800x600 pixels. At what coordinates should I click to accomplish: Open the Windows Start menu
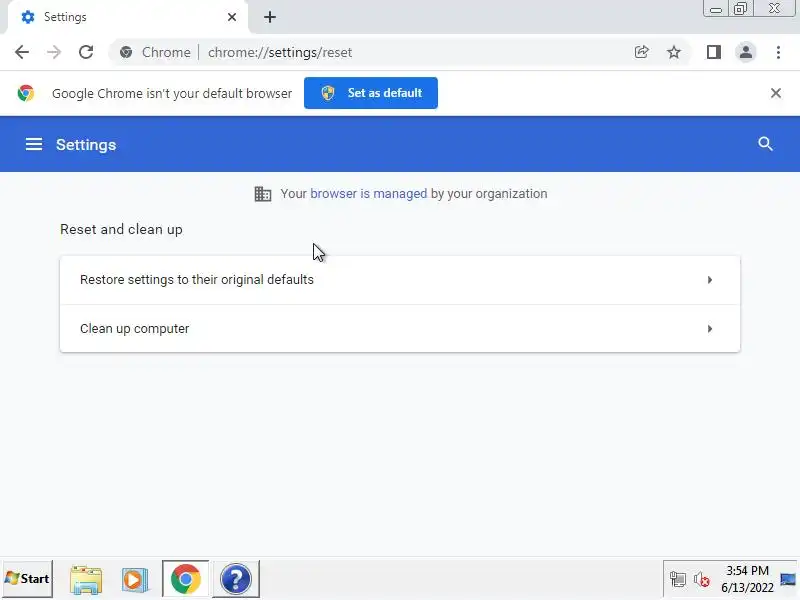tap(27, 579)
